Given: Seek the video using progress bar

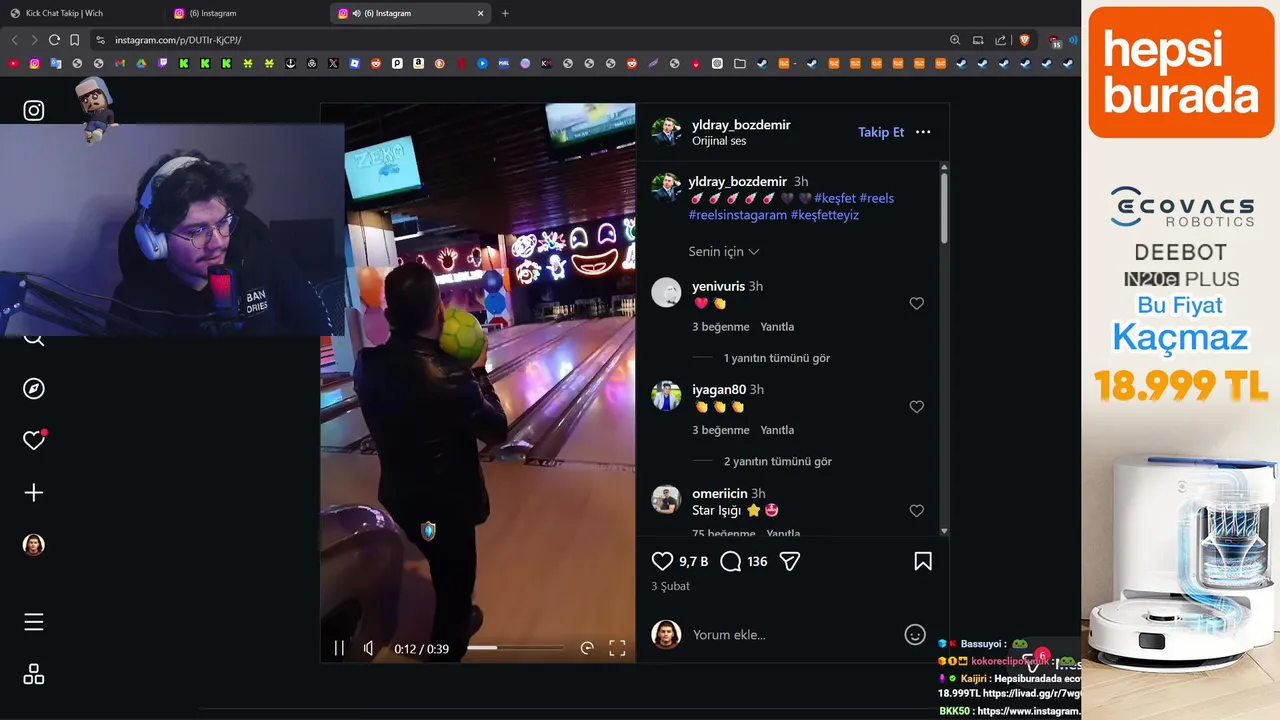Looking at the screenshot, I should (x=517, y=648).
